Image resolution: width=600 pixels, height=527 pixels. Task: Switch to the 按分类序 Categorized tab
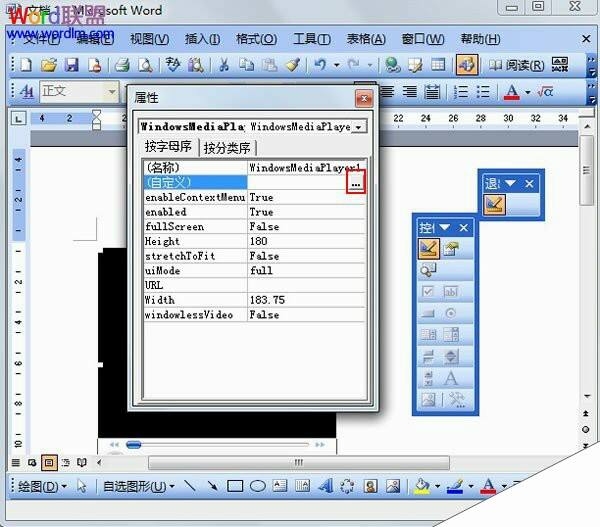click(227, 148)
